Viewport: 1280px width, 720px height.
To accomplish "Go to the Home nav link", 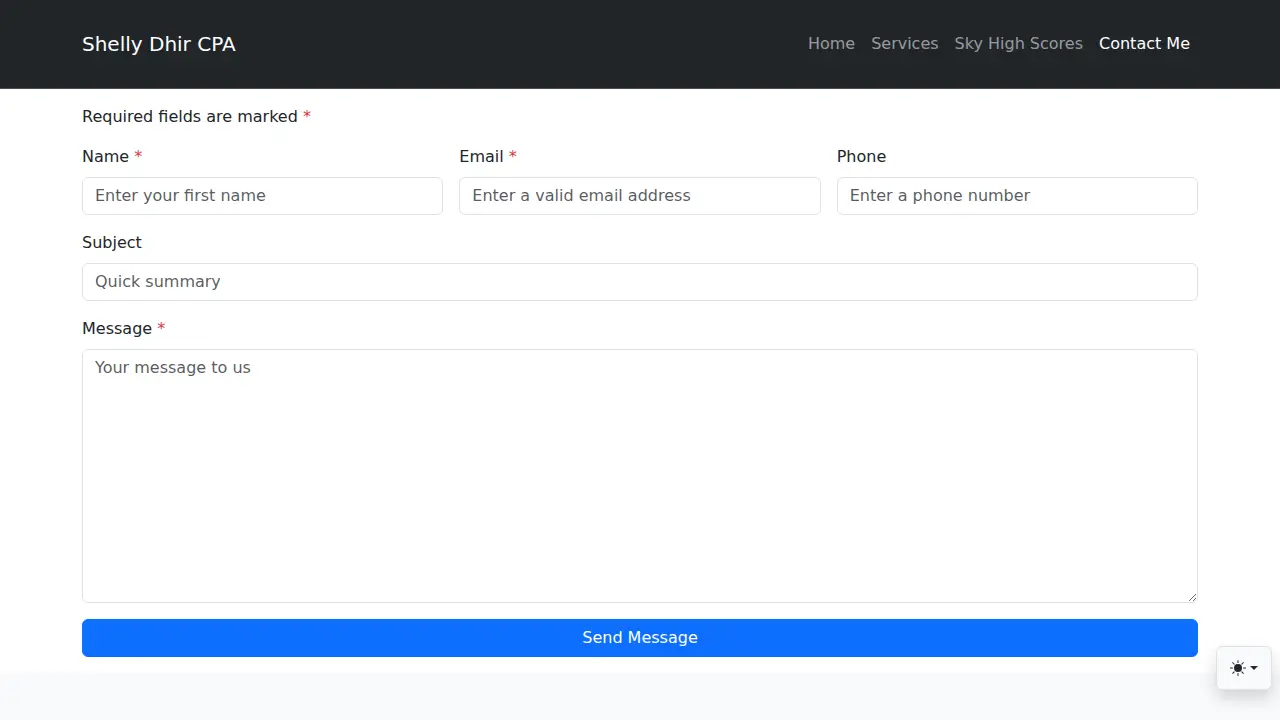I will tap(831, 44).
